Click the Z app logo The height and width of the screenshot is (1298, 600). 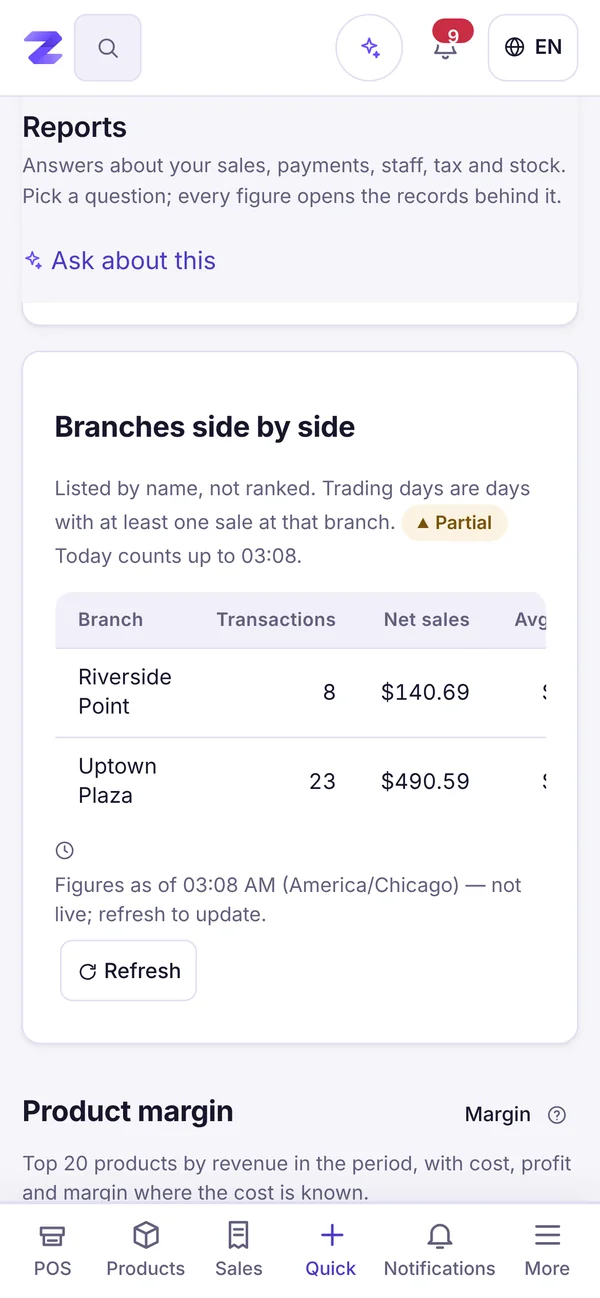click(44, 47)
